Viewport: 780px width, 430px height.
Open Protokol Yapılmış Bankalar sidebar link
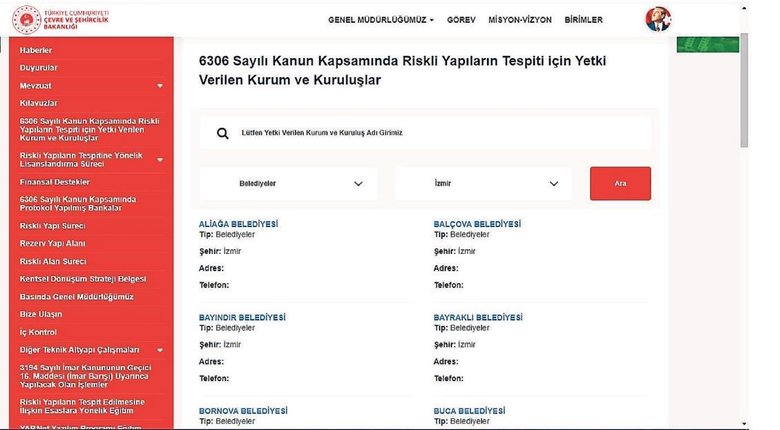(x=78, y=204)
